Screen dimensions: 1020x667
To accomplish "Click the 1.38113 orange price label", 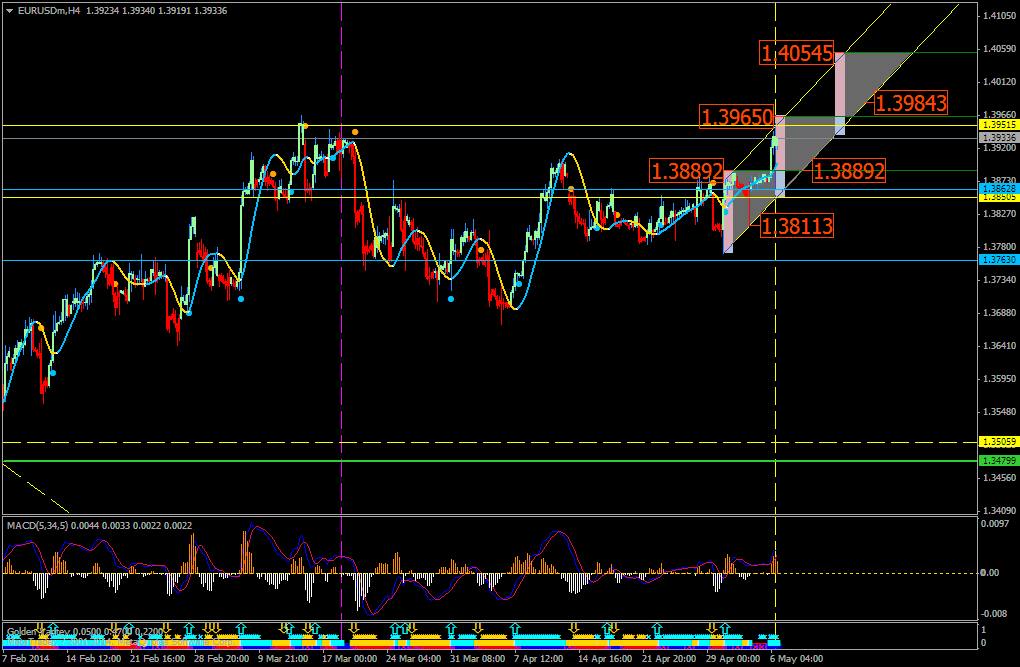I will click(x=796, y=226).
